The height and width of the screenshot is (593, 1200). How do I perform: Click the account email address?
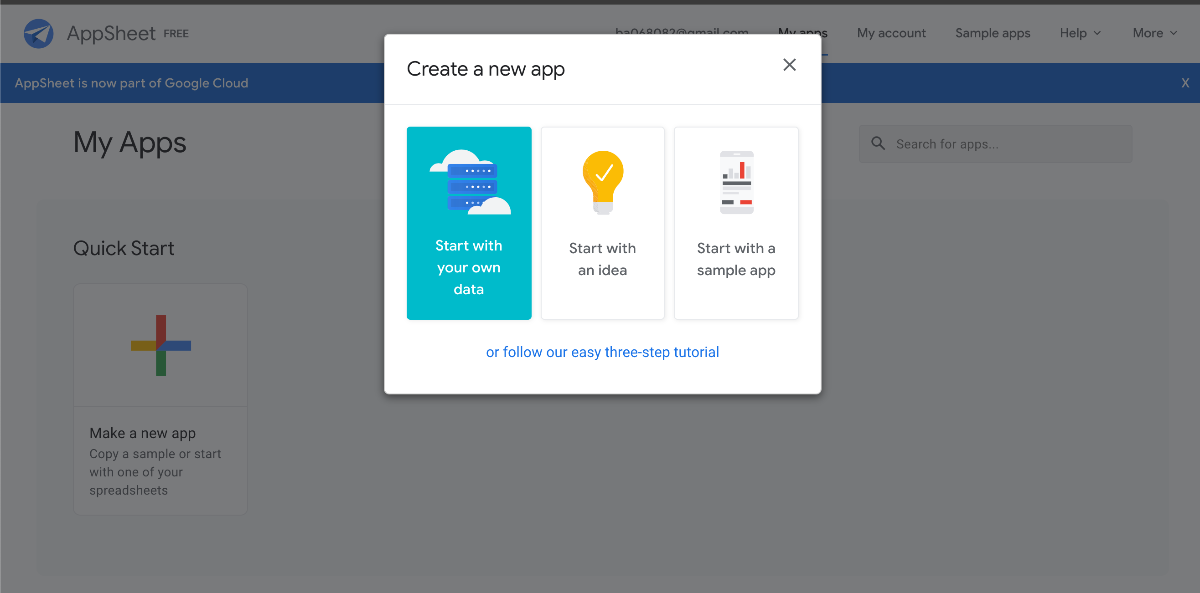point(682,33)
